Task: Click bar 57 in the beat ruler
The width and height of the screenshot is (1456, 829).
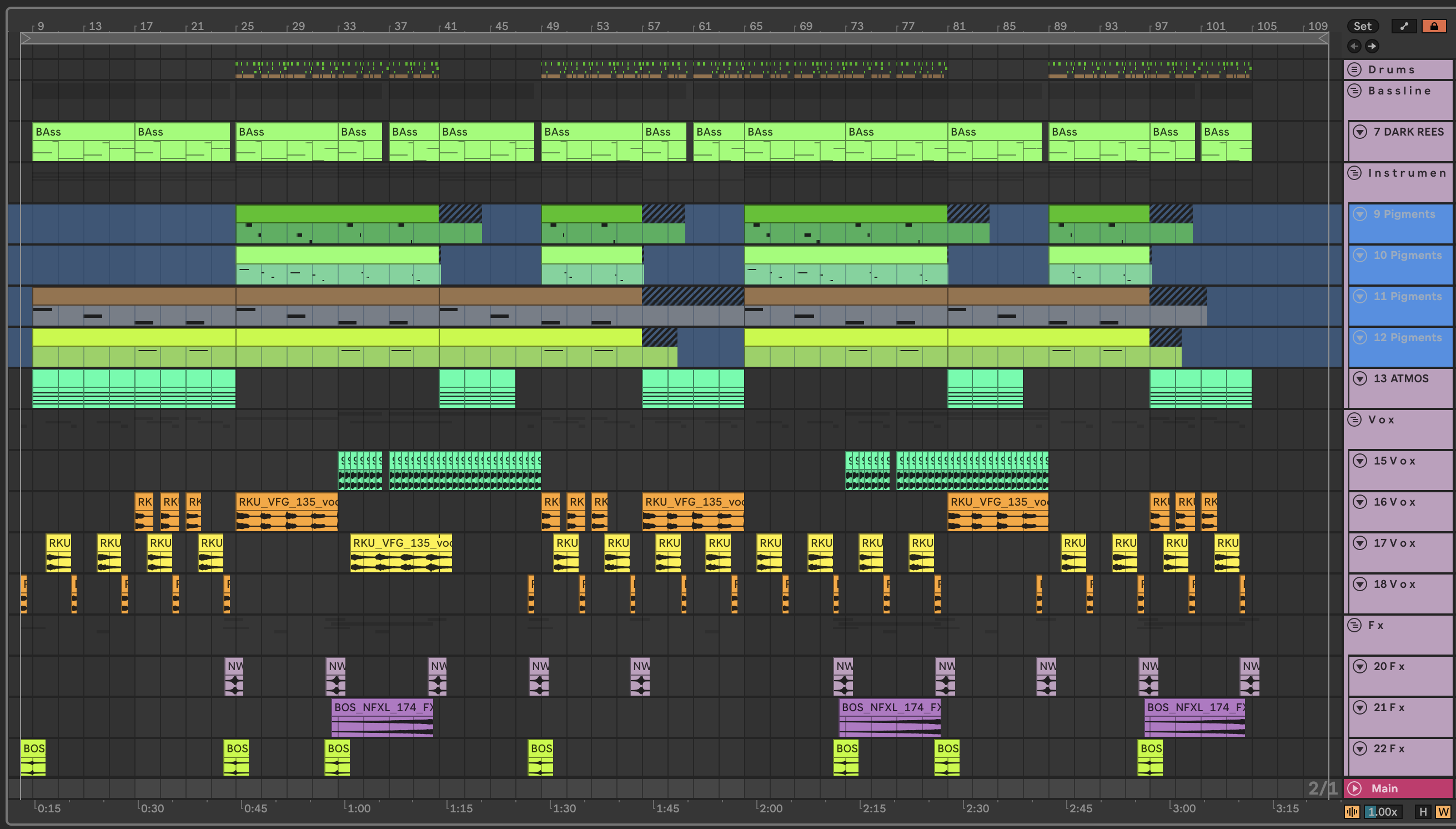Action: (653, 26)
